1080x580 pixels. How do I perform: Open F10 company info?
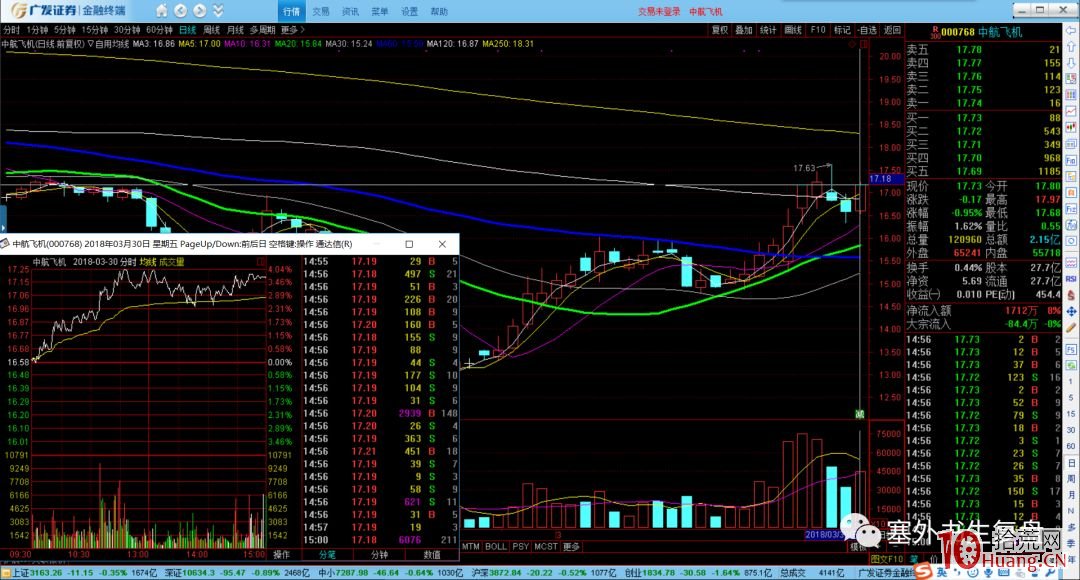coord(818,30)
